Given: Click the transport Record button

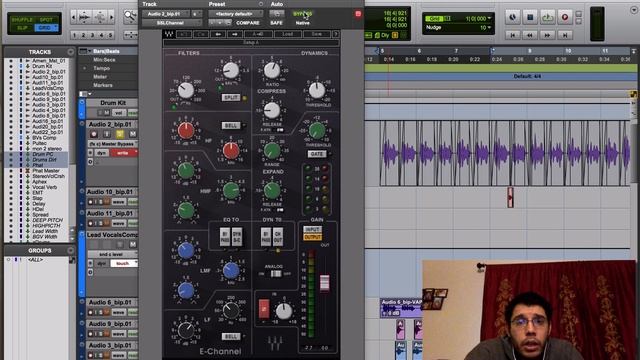Looking at the screenshot, I should point(564,17).
